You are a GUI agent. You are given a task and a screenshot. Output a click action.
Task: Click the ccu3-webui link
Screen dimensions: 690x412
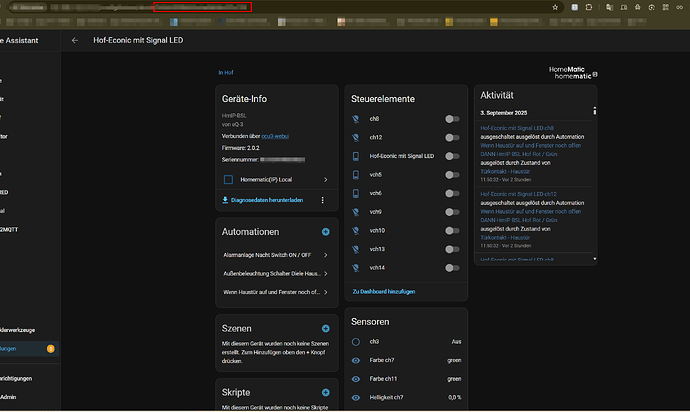pos(275,136)
